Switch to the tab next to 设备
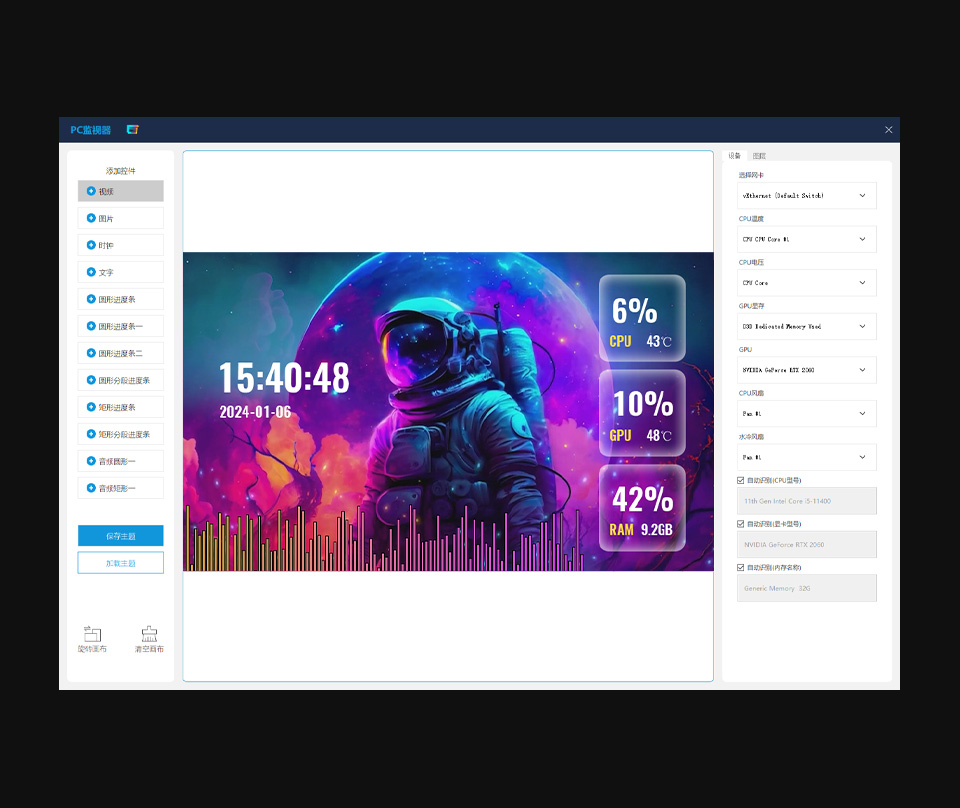Viewport: 960px width, 808px height. tap(759, 156)
